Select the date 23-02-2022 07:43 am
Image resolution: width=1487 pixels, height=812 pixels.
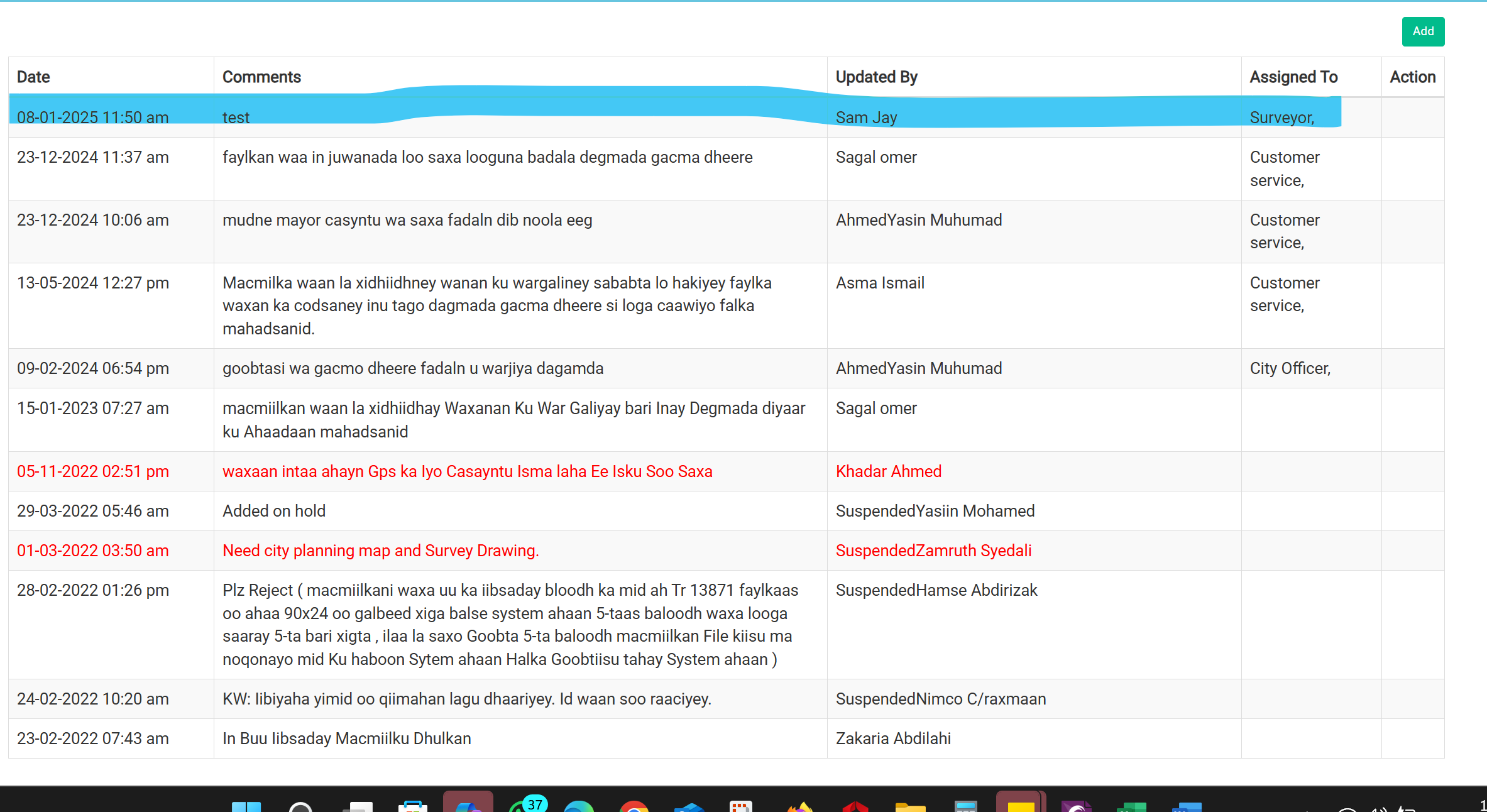(x=93, y=738)
